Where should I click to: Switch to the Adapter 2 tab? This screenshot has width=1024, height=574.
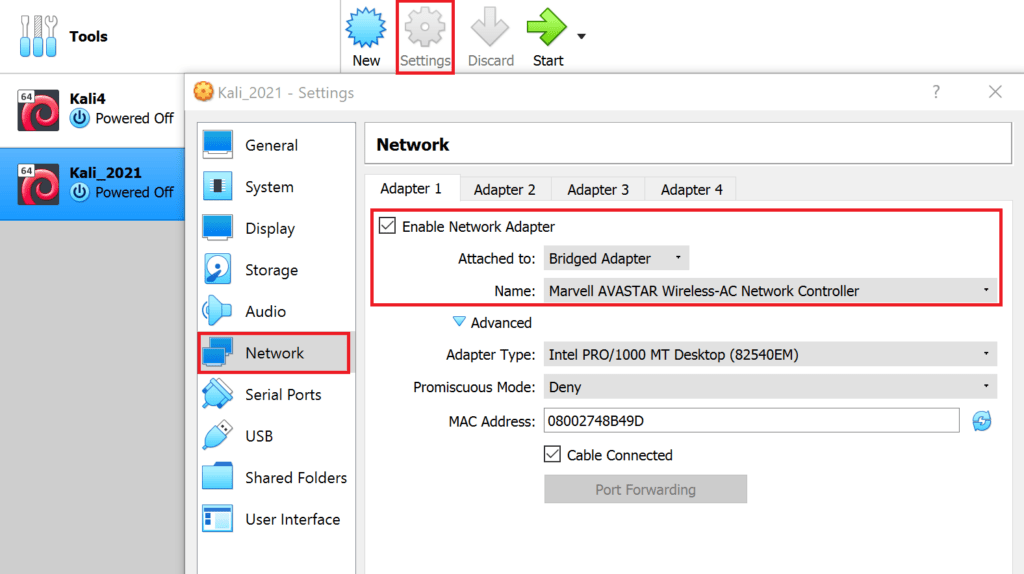point(505,189)
